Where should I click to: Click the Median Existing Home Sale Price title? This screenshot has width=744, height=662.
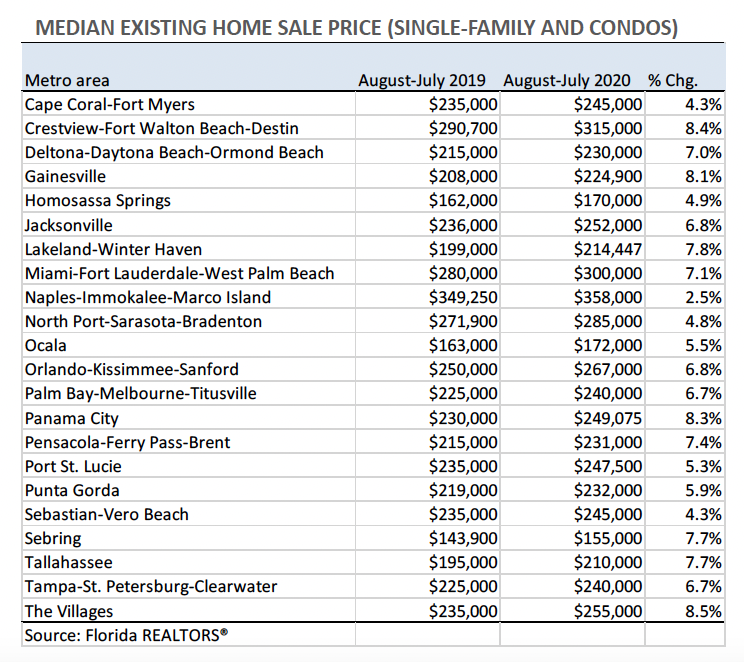[x=357, y=27]
